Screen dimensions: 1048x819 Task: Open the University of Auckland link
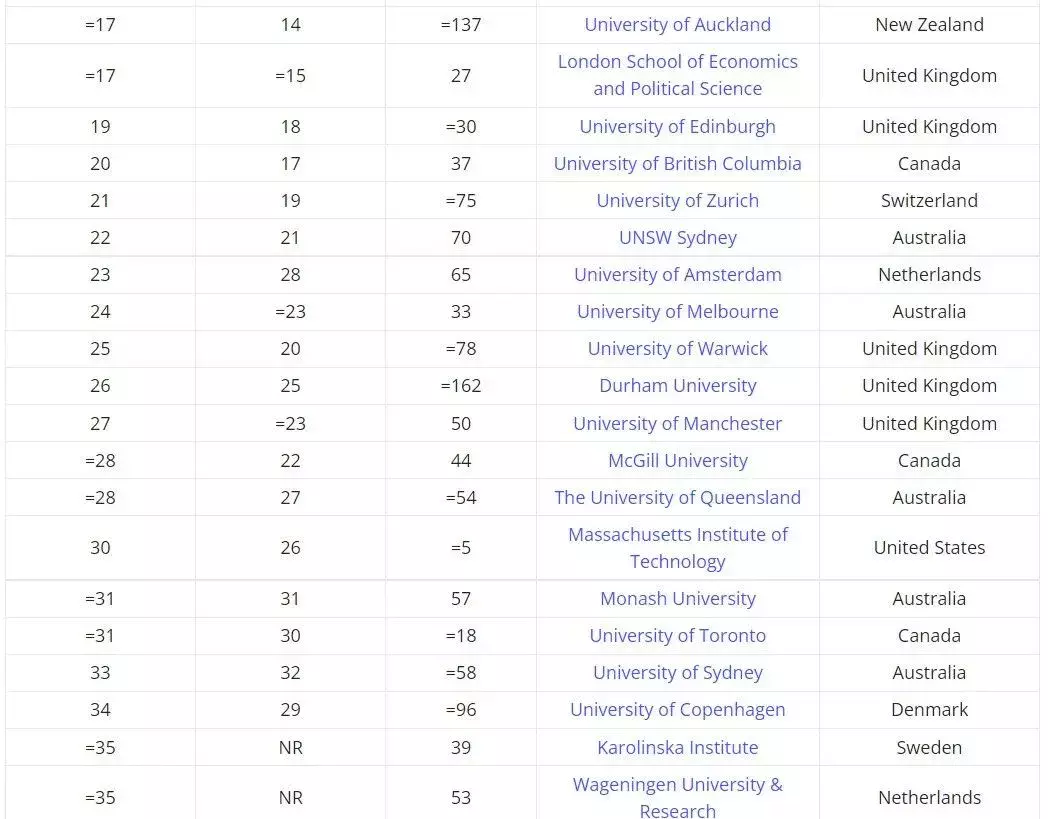coord(677,25)
